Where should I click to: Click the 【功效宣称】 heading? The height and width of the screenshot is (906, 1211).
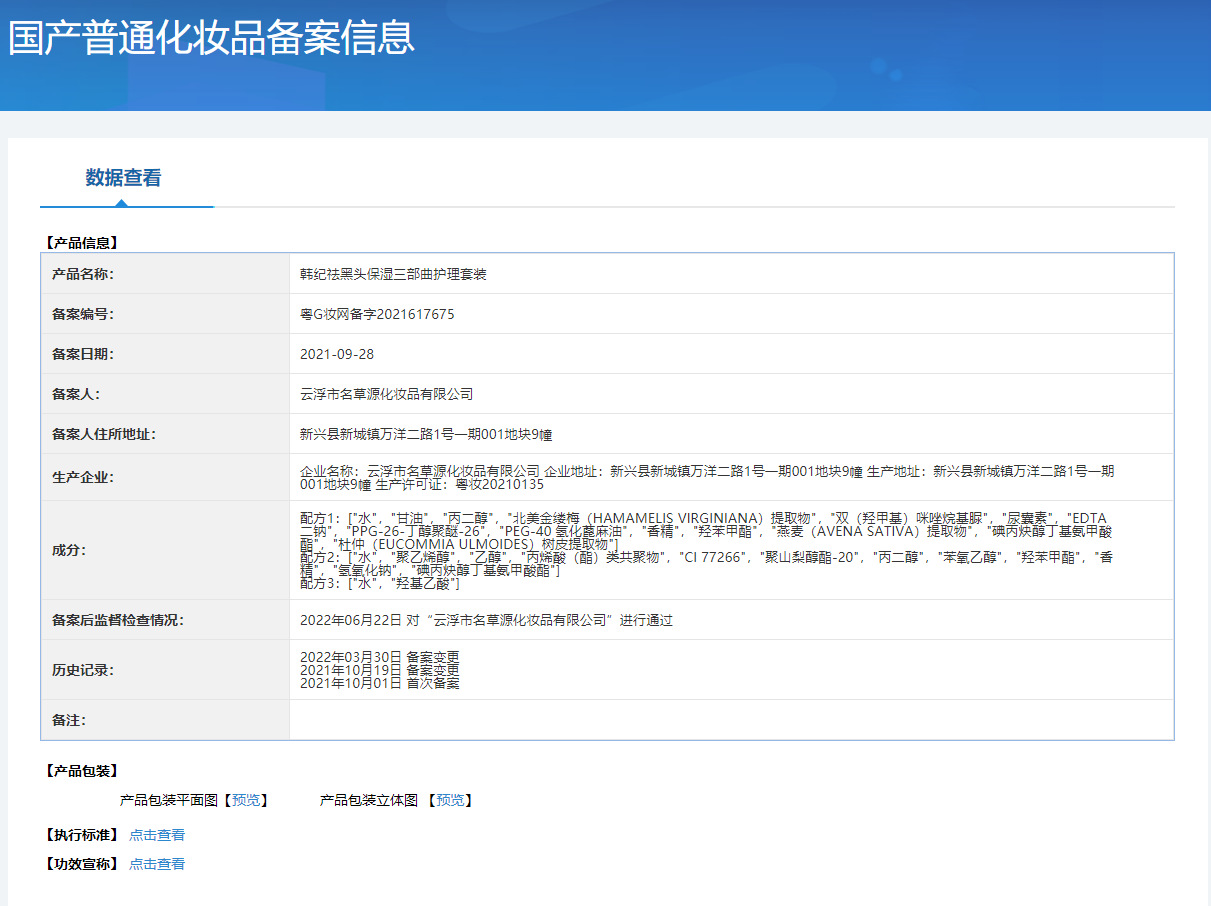pos(82,864)
